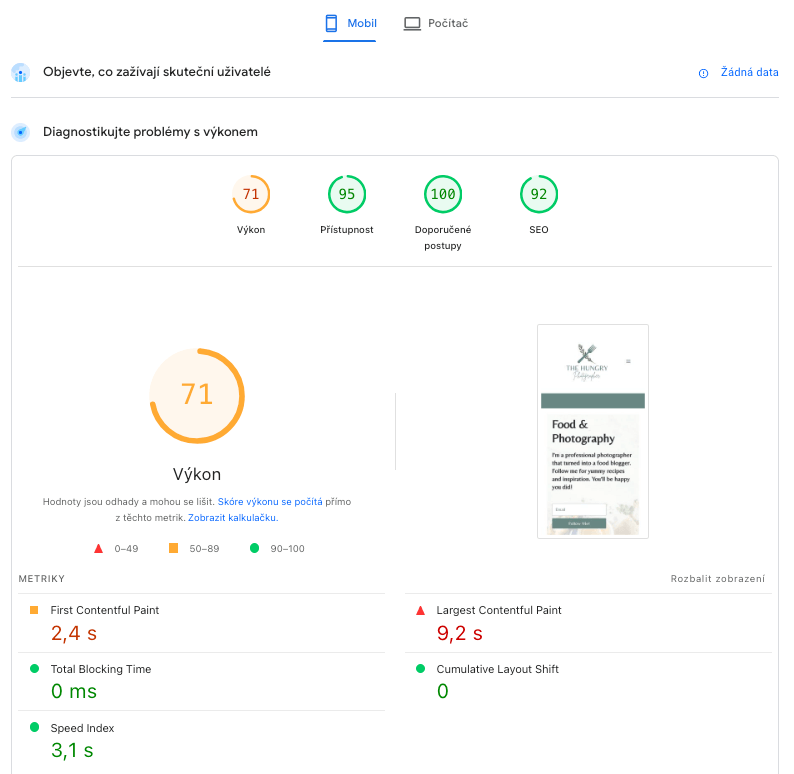794x774 pixels.
Task: Click the real users experience icon
Action: (x=21, y=73)
